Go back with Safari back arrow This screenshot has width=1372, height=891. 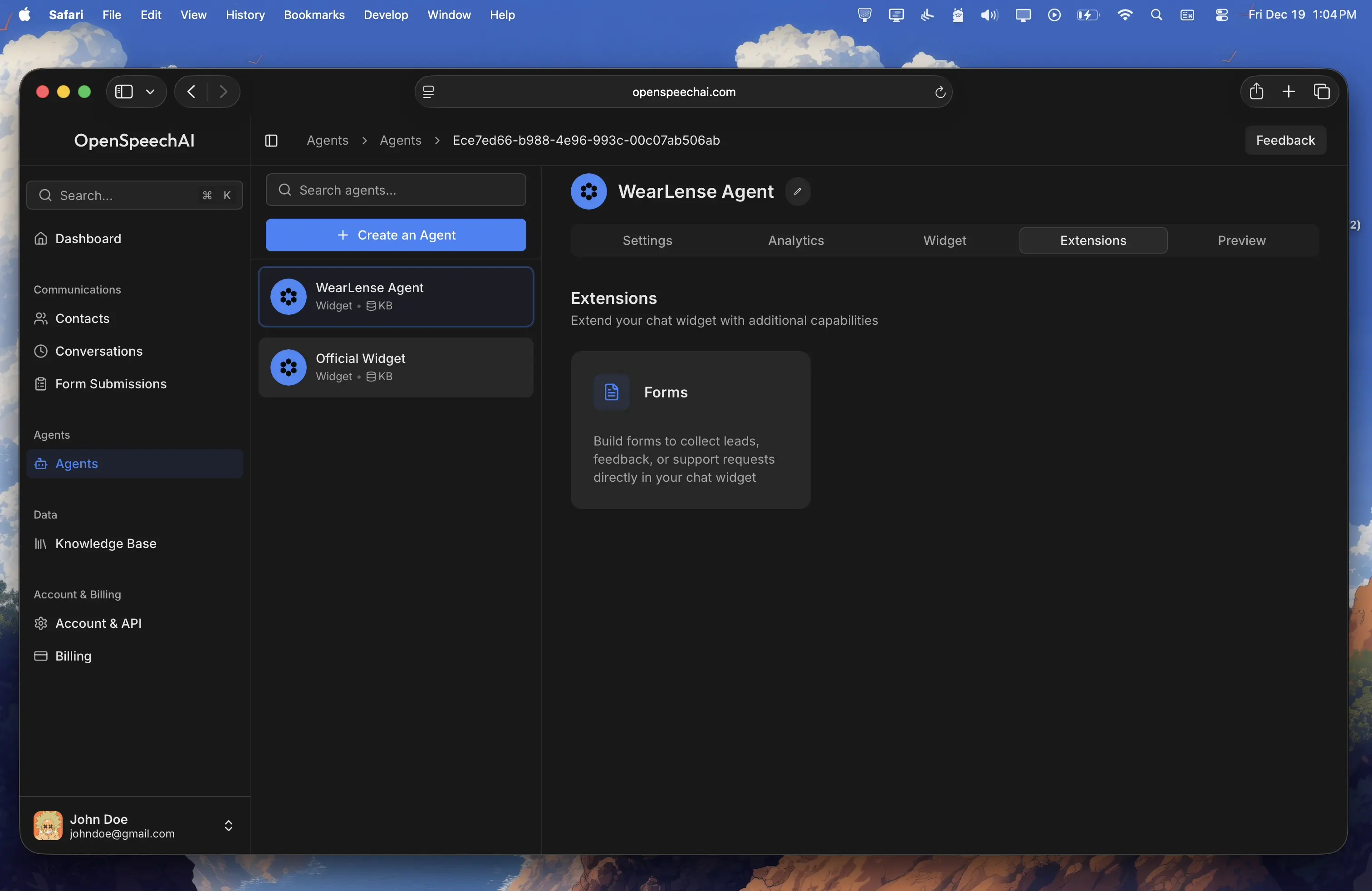[x=191, y=92]
